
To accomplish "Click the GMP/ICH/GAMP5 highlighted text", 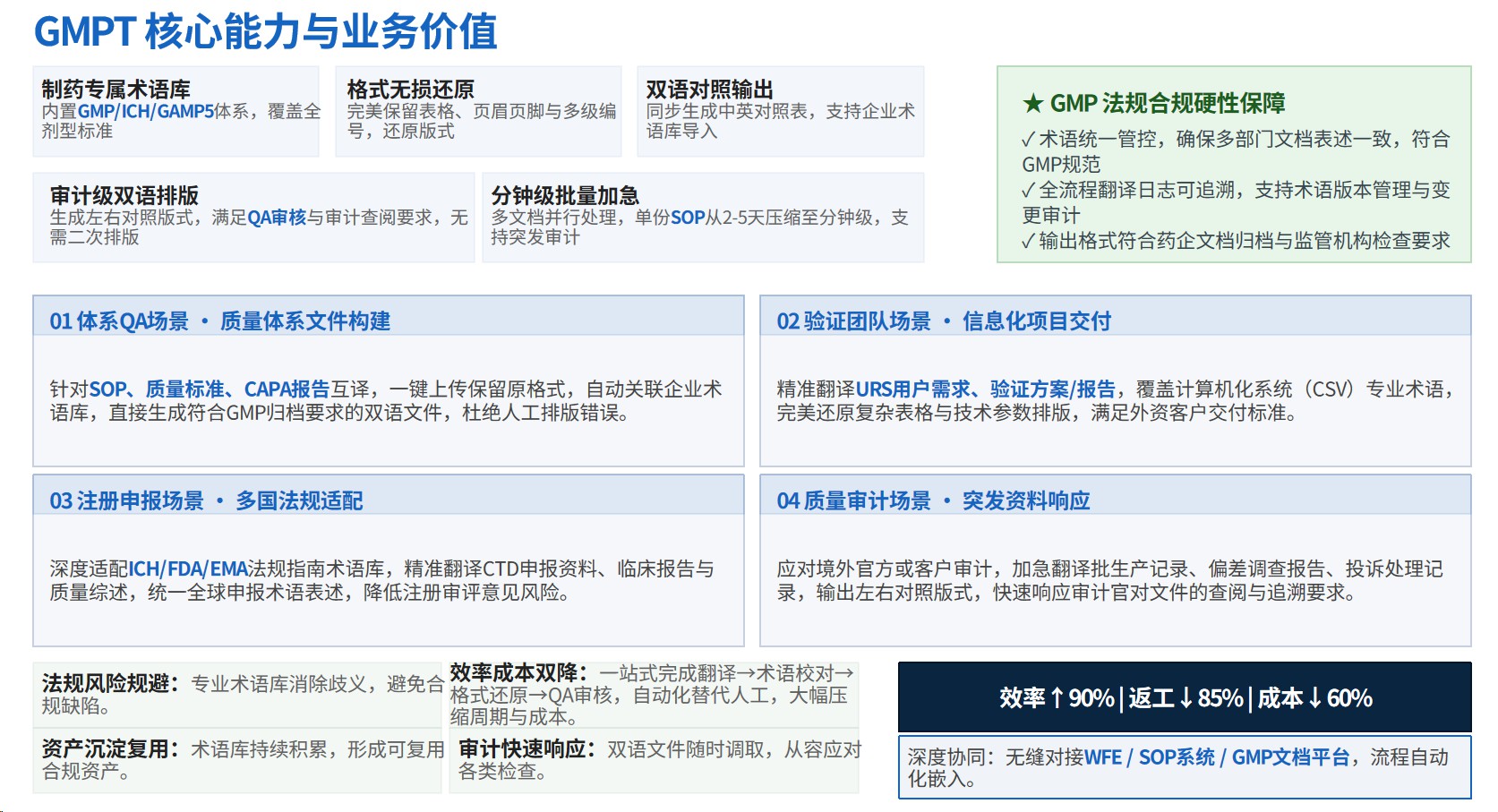I will click(146, 112).
